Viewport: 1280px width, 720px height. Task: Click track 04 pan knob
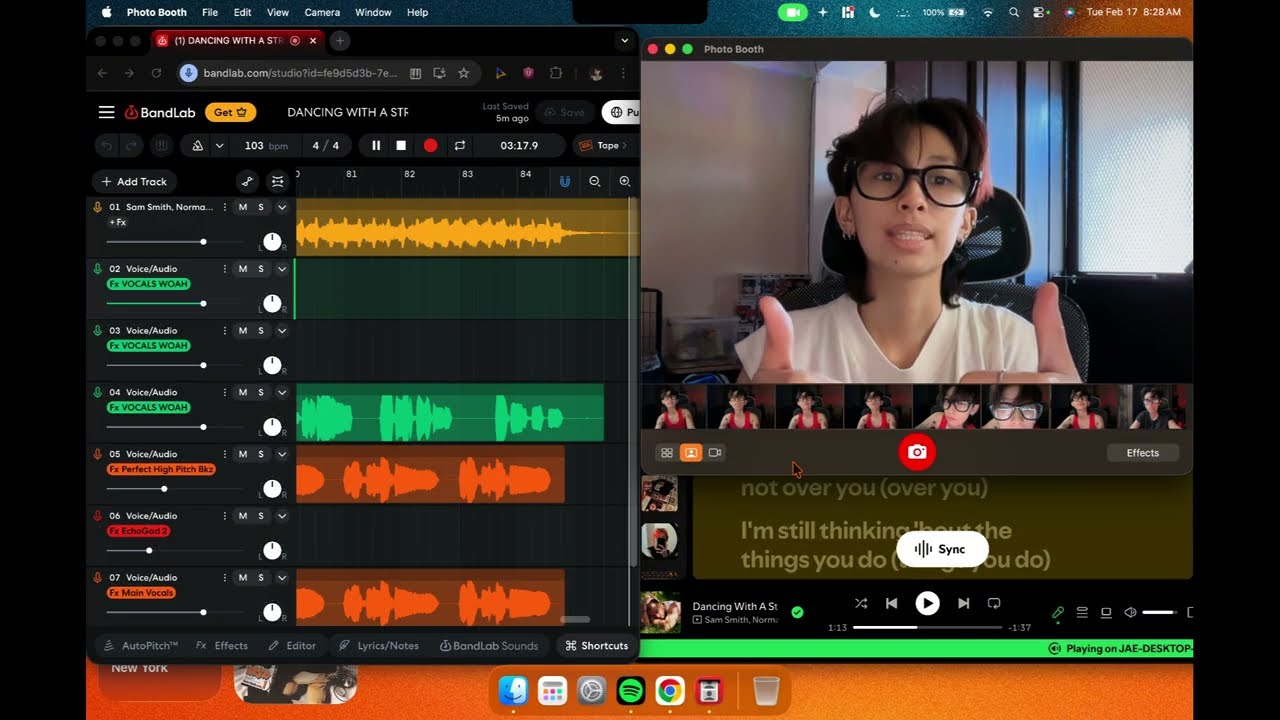pyautogui.click(x=272, y=427)
